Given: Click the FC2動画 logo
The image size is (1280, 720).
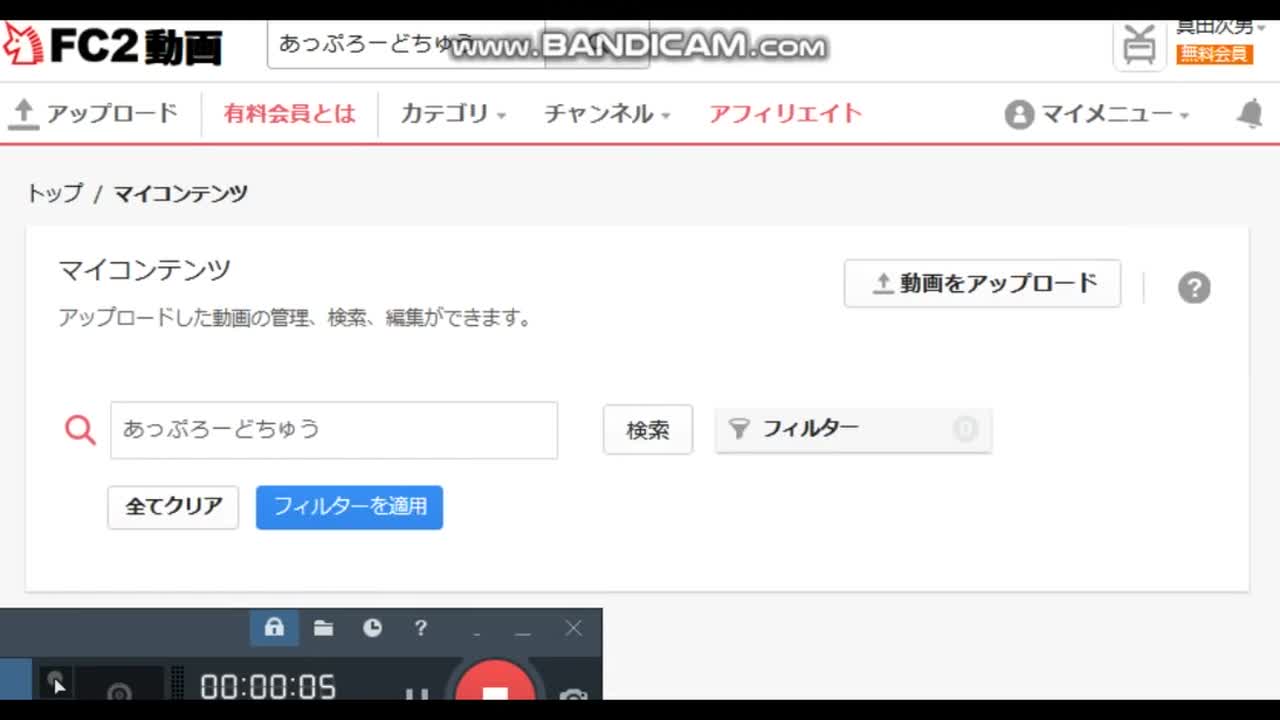Looking at the screenshot, I should pos(113,45).
